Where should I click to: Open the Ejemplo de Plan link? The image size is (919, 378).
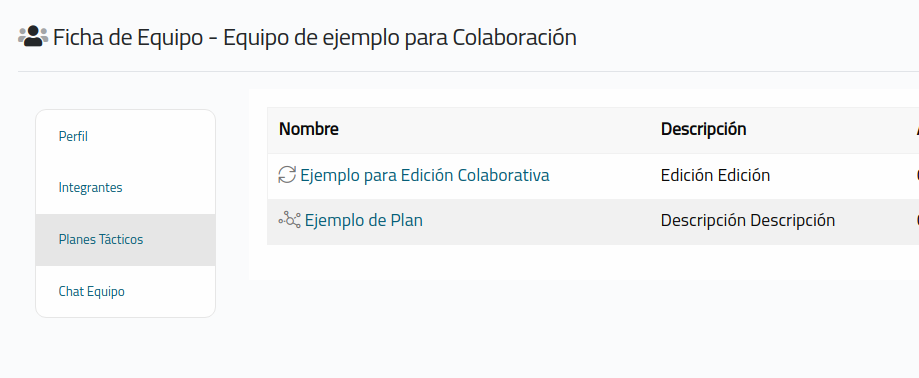point(363,220)
